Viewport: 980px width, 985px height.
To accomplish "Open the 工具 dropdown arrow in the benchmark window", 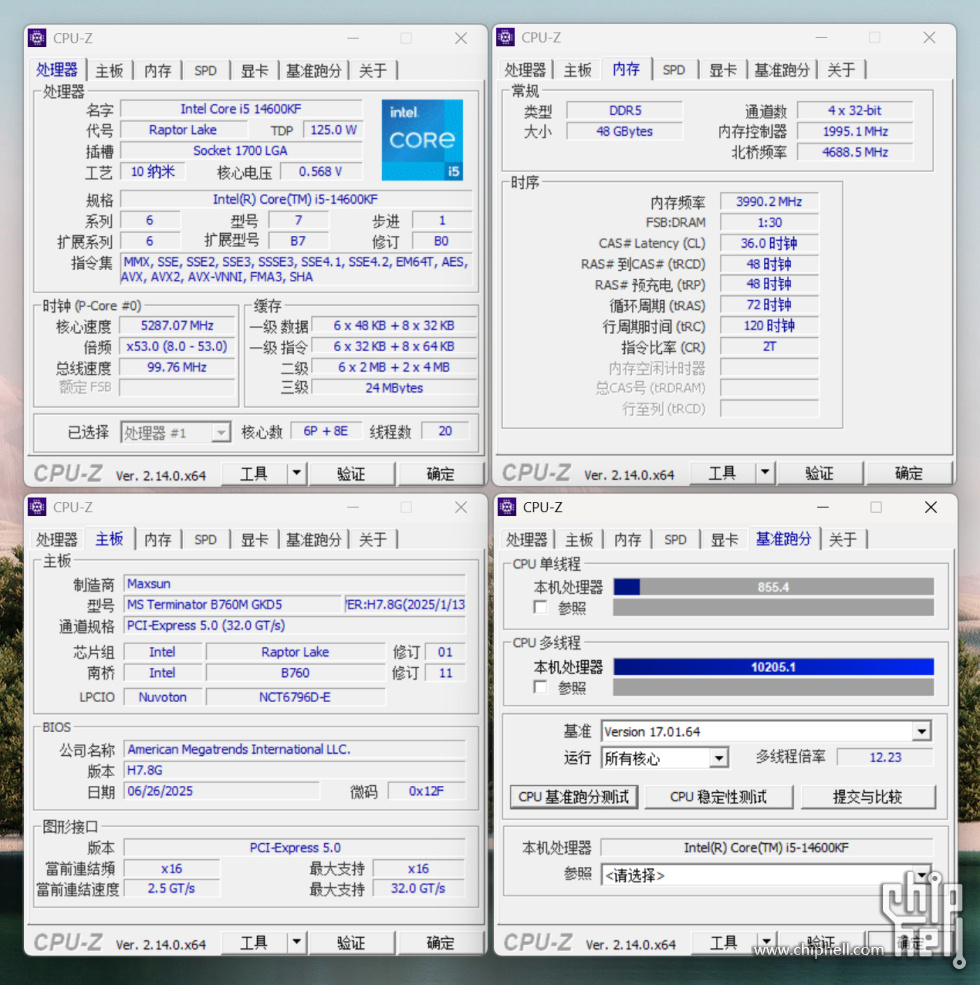I will coord(766,942).
